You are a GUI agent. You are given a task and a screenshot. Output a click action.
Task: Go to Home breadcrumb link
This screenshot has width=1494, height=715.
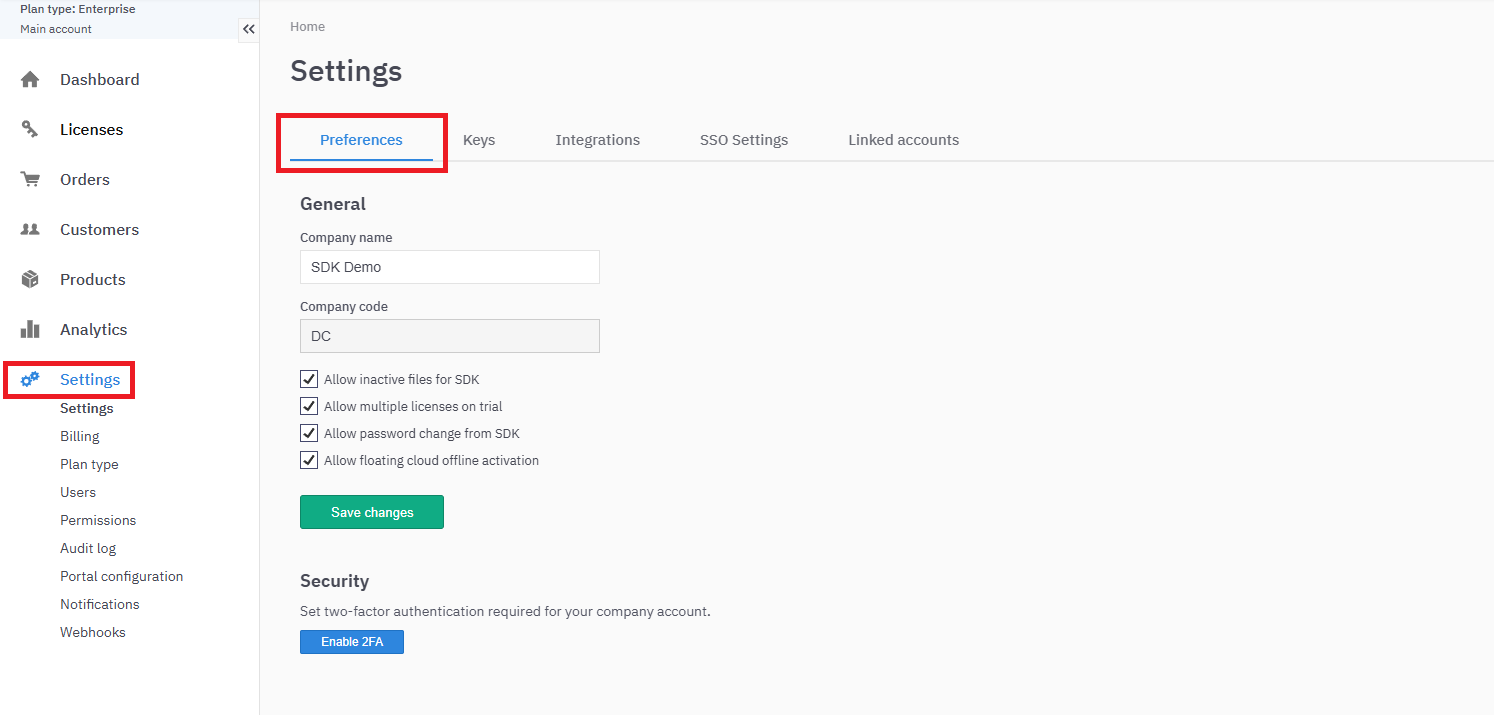pyautogui.click(x=307, y=27)
